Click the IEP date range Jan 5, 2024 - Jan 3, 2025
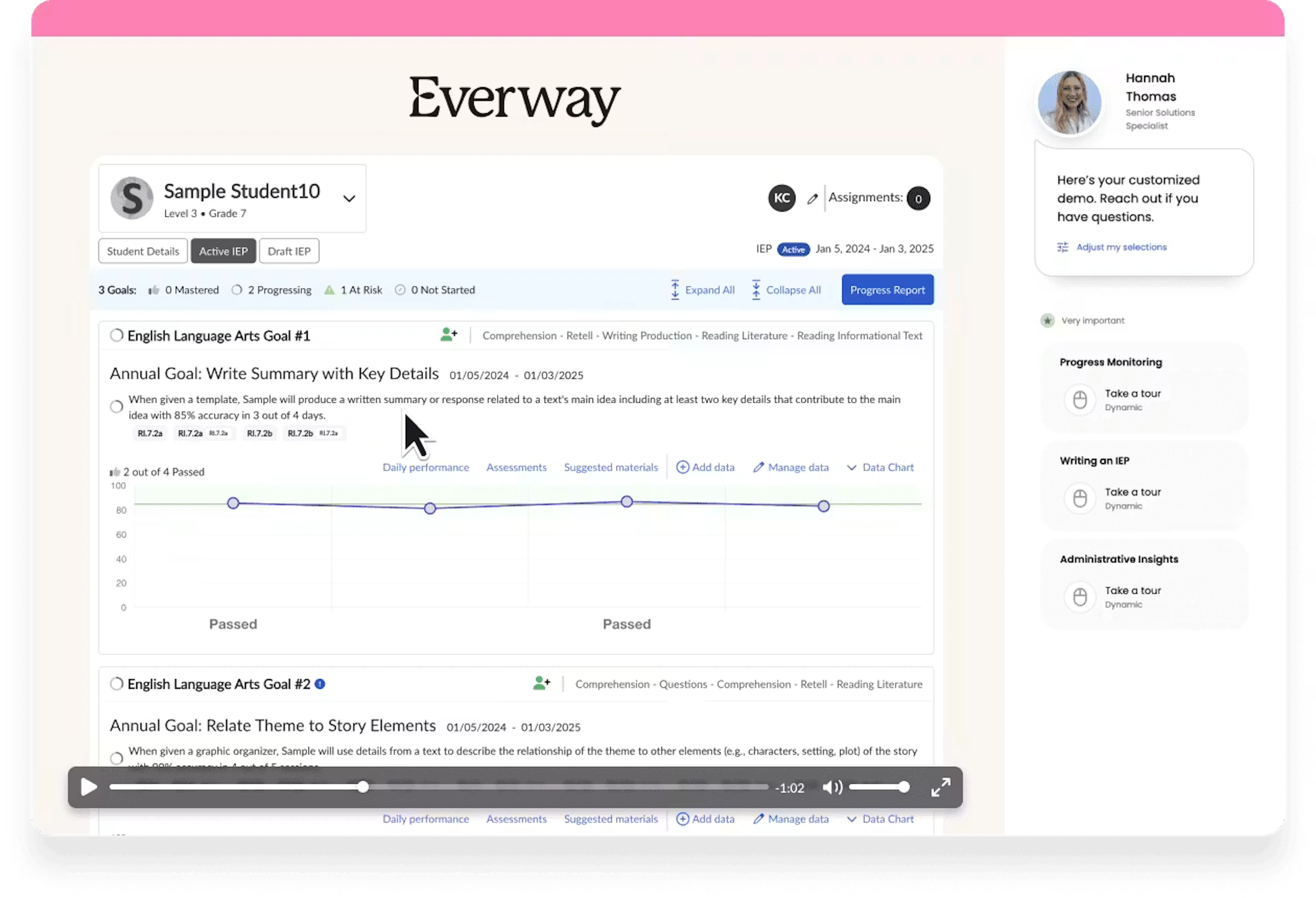Image resolution: width=1316 pixels, height=898 pixels. pos(874,248)
